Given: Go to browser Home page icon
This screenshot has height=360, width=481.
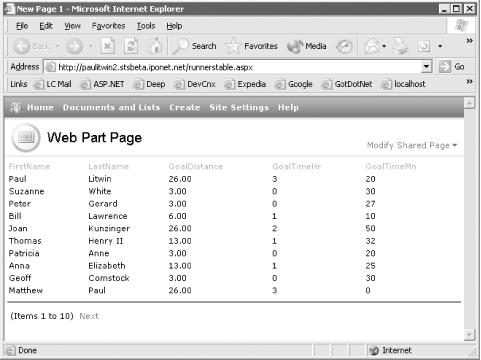Looking at the screenshot, I should 155,46.
